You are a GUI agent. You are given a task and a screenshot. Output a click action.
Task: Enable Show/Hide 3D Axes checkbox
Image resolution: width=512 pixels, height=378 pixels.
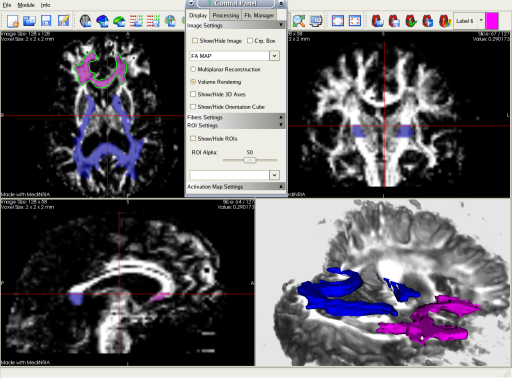click(193, 94)
